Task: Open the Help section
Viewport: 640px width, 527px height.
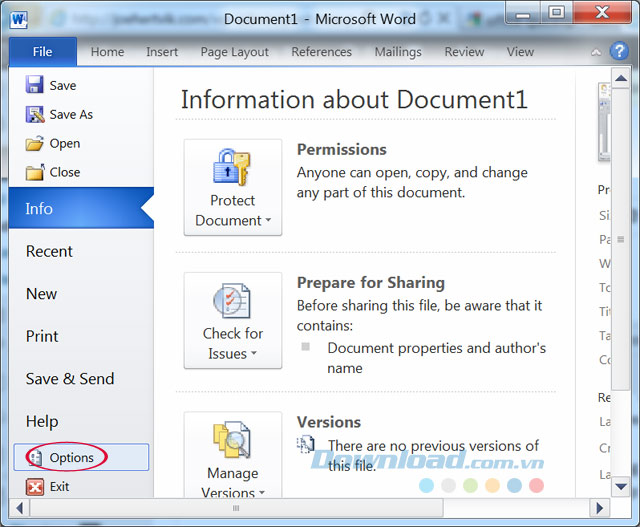Action: pos(42,422)
